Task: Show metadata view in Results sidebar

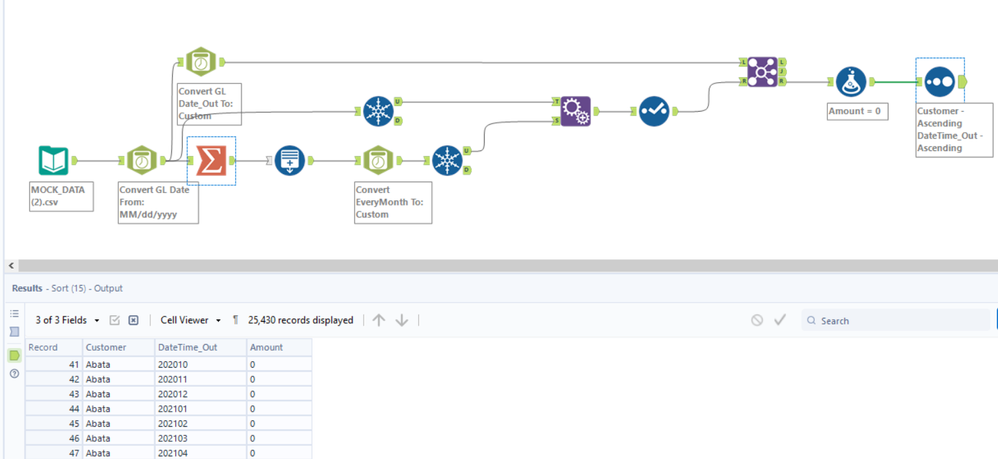Action: 14,332
